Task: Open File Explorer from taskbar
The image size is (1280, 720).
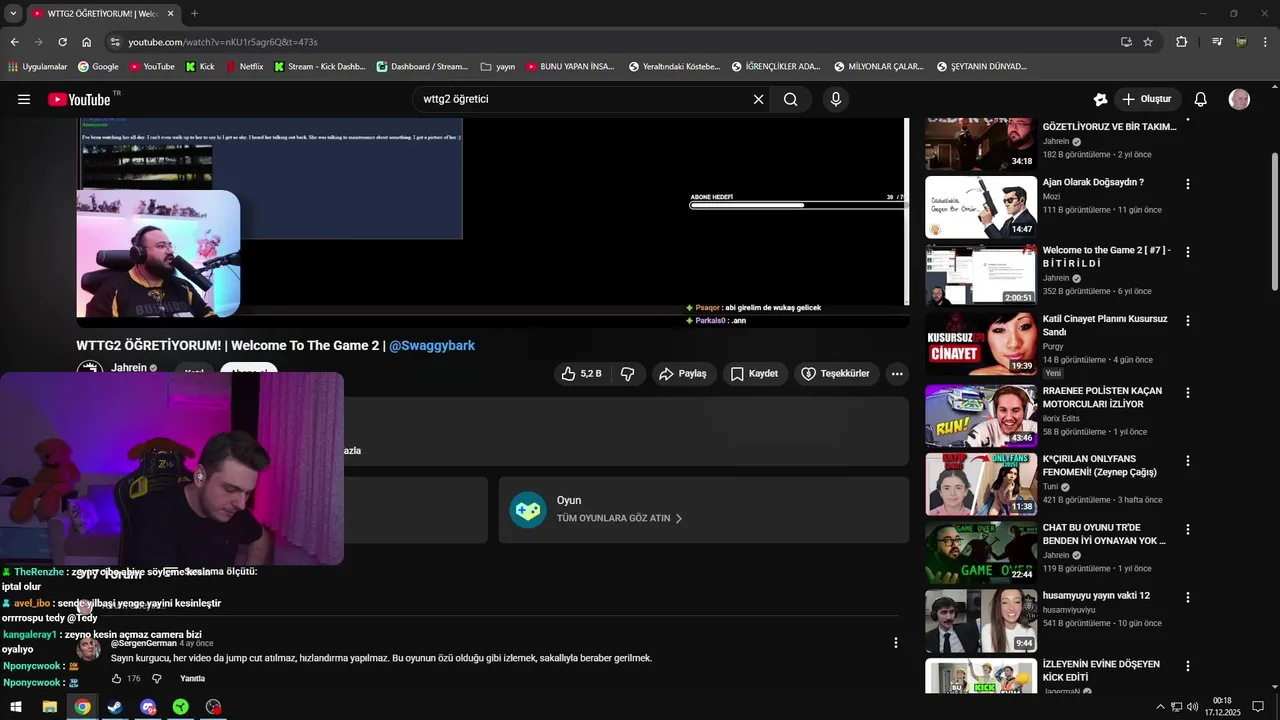Action: 49,707
